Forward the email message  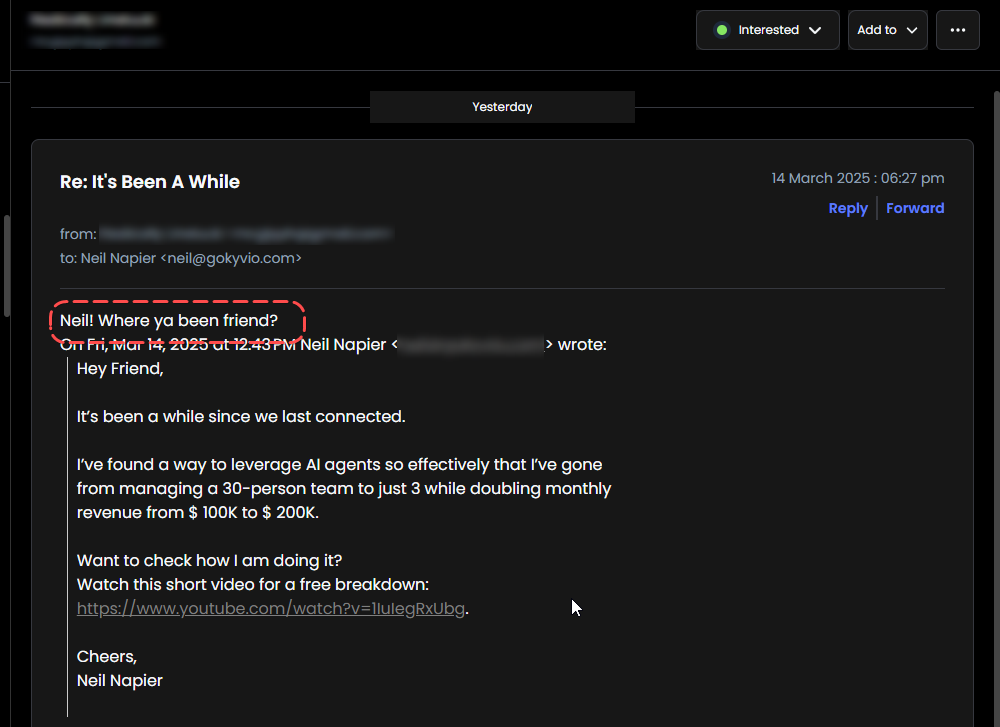click(915, 209)
